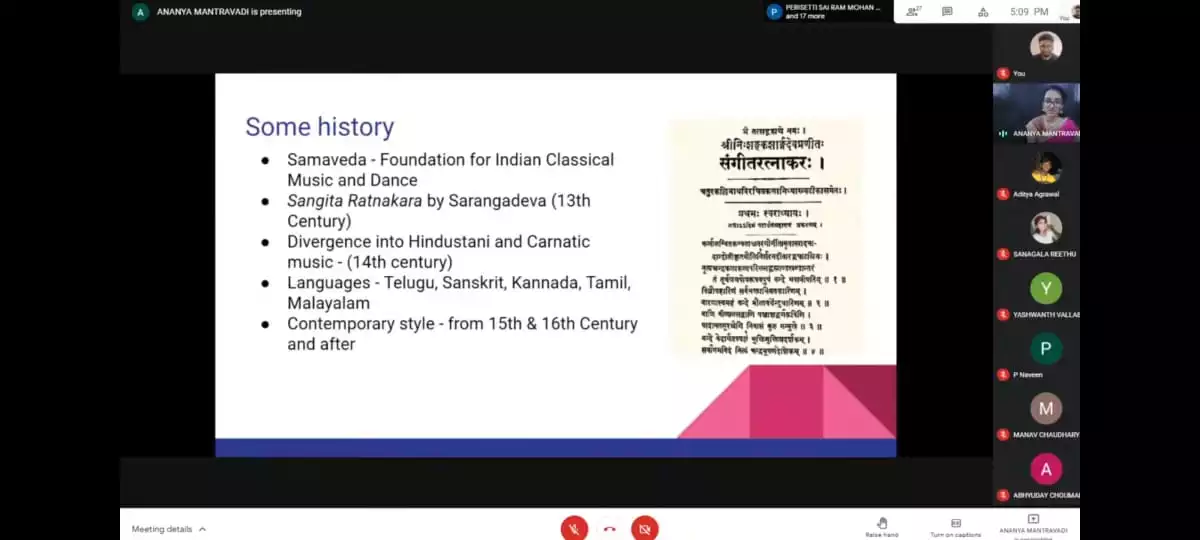Select Yashwanth's green Y avatar tile
1200x540 pixels.
coord(1045,290)
